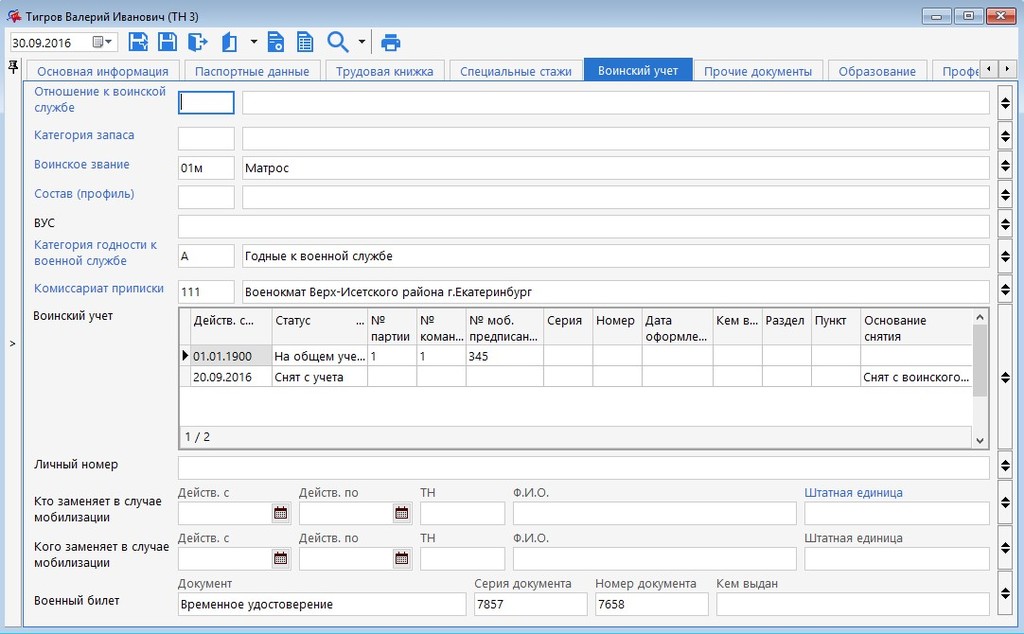Click the Штатная единица blue link
Viewport: 1024px width, 634px height.
pyautogui.click(x=853, y=493)
